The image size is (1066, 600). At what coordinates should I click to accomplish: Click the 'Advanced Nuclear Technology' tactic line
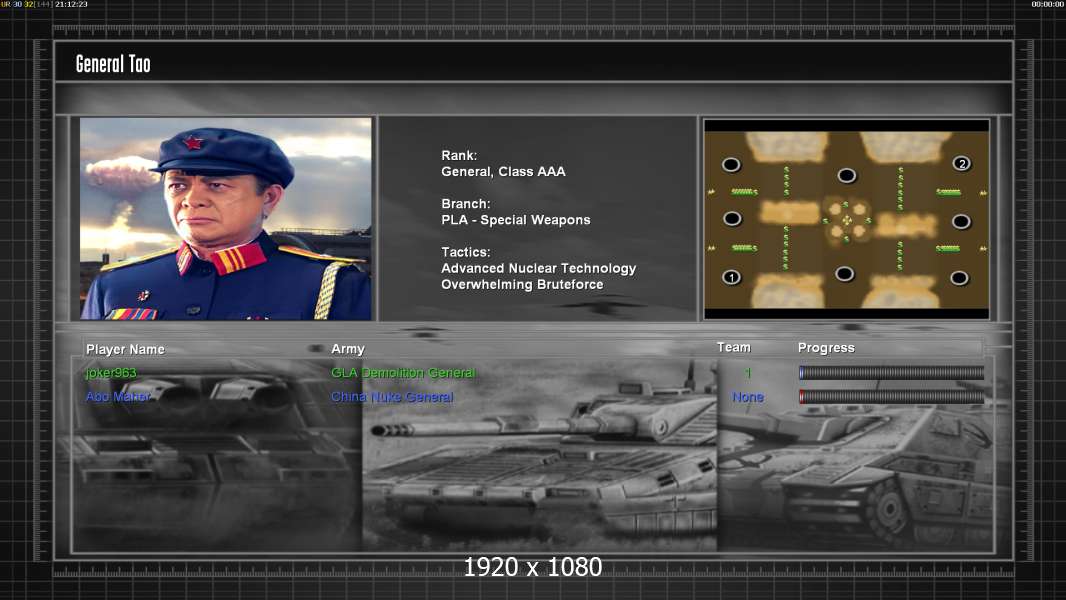538,268
